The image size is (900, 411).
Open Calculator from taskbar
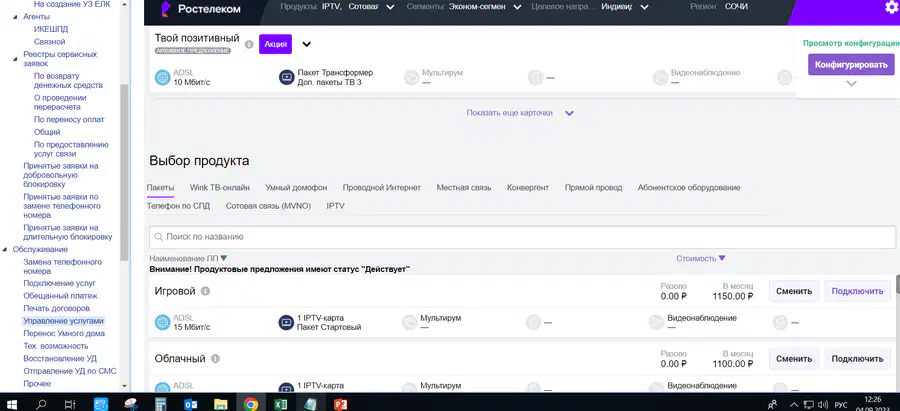pos(161,404)
